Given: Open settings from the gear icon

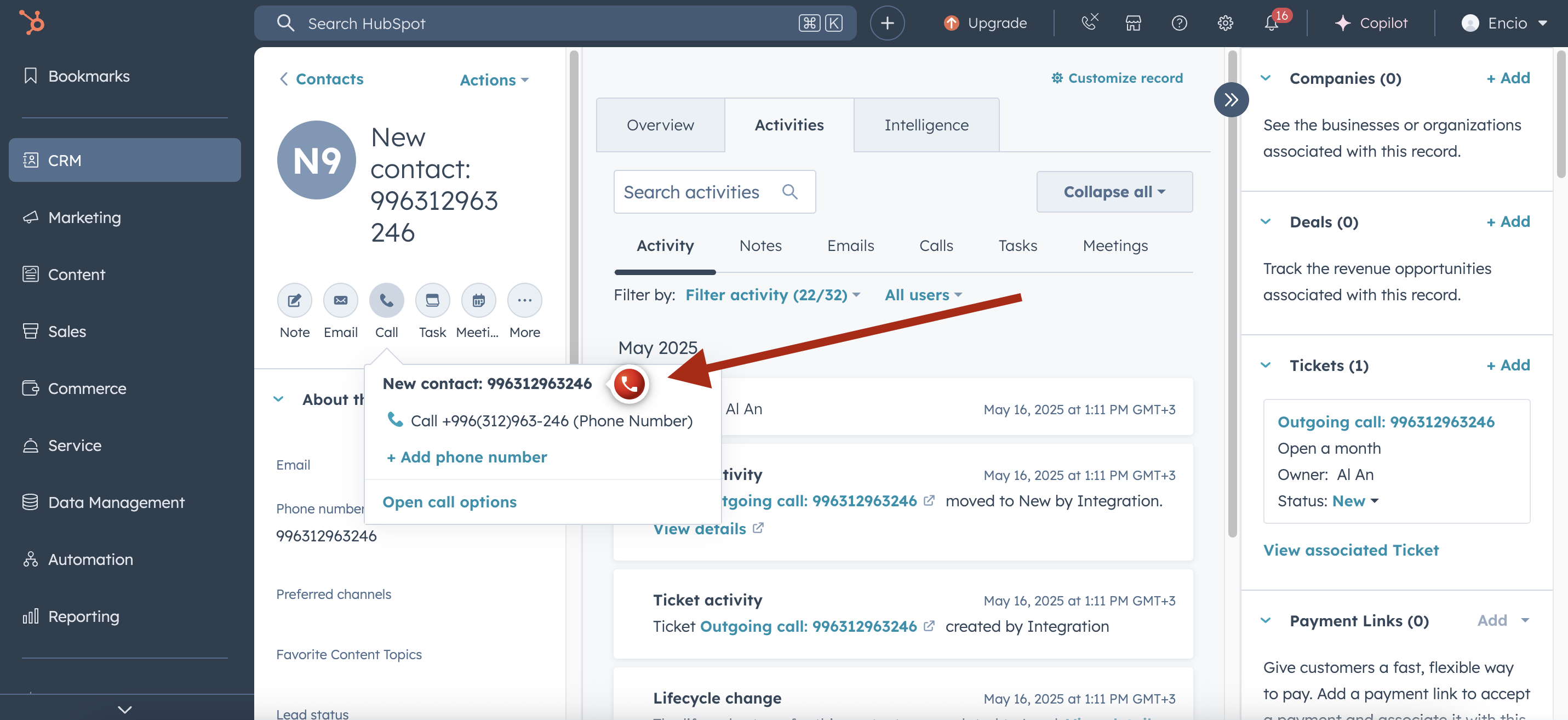Looking at the screenshot, I should click(x=1225, y=23).
